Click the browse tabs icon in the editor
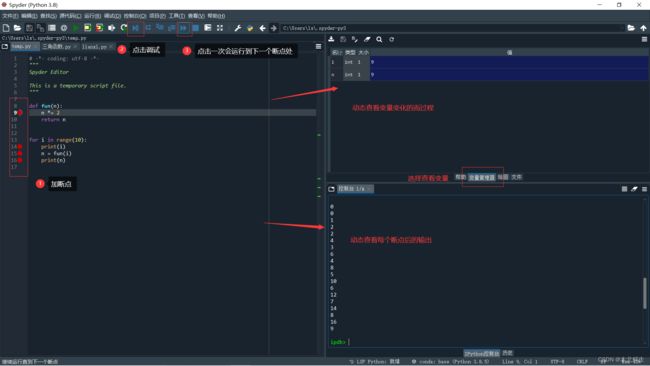 coord(5,46)
